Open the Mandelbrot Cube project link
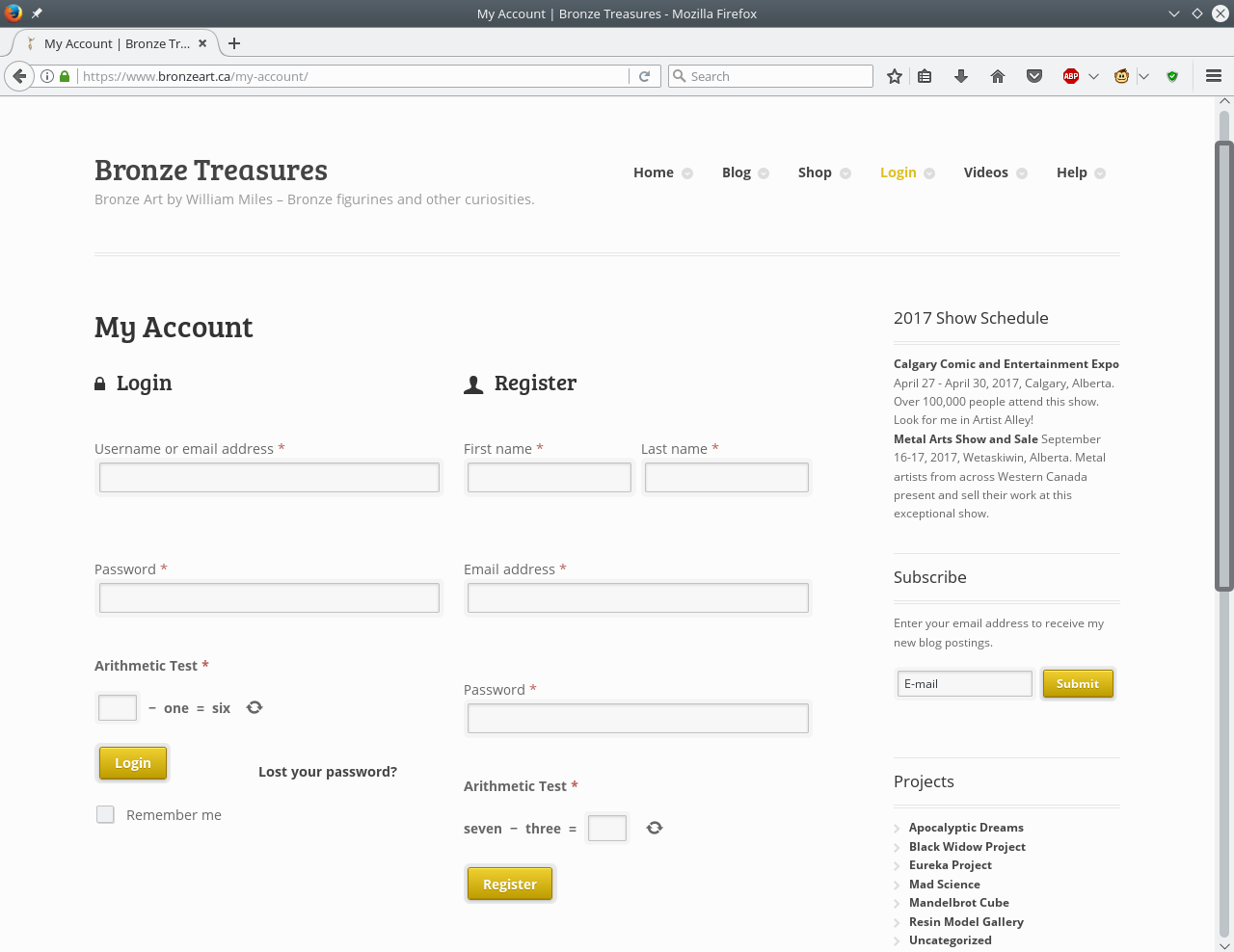The image size is (1234, 952). 958,903
